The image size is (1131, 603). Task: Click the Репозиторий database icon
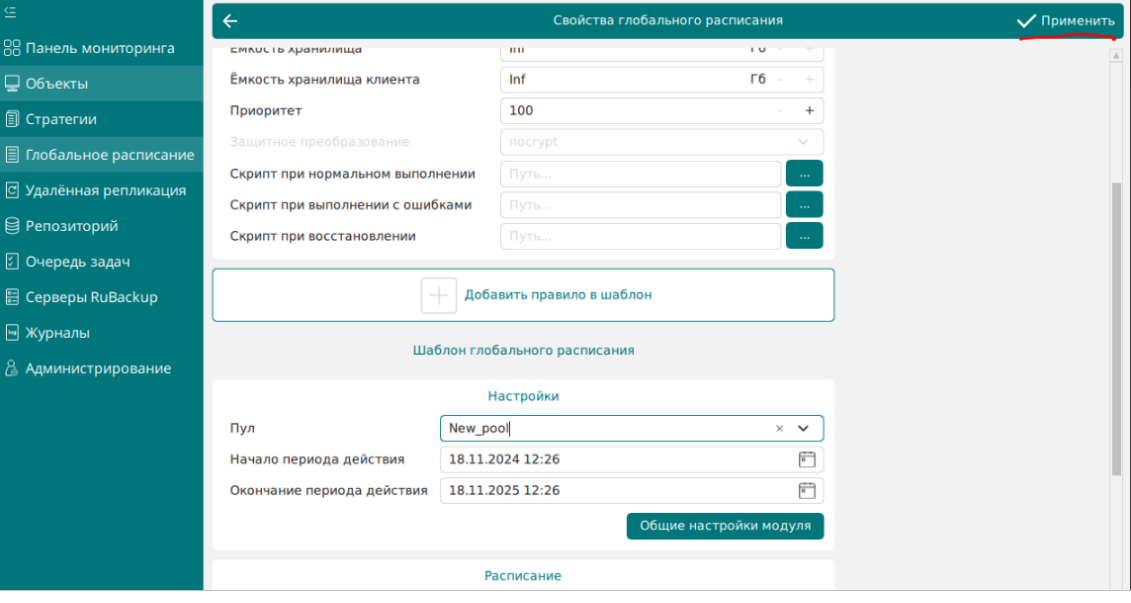click(x=12, y=226)
